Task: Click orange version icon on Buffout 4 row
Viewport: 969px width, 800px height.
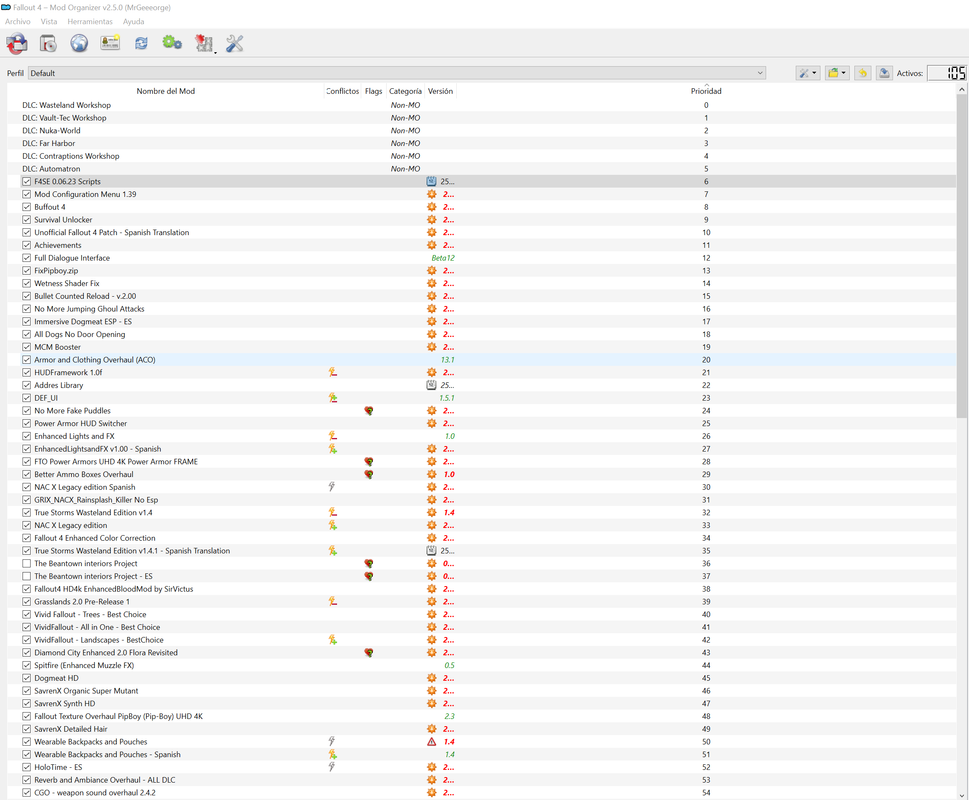Action: (x=431, y=207)
